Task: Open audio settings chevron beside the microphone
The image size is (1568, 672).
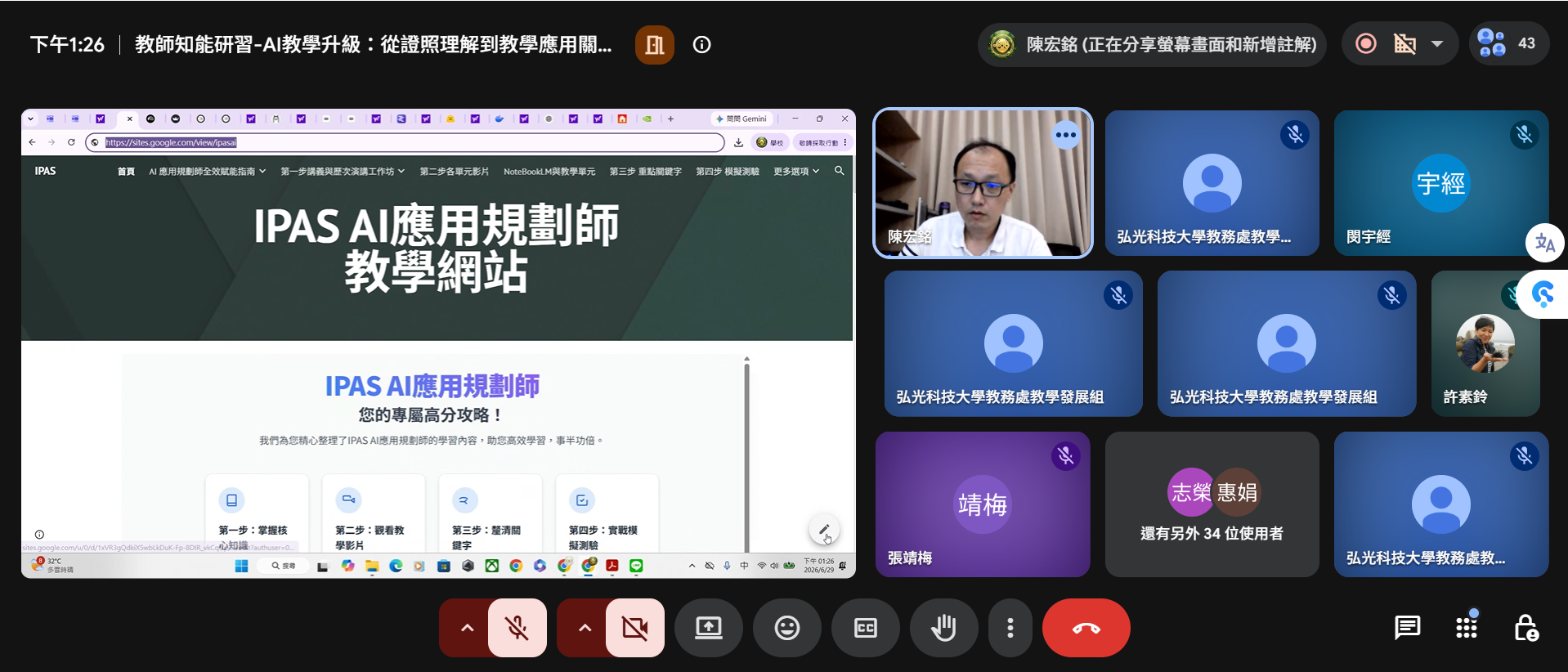Action: pyautogui.click(x=466, y=628)
